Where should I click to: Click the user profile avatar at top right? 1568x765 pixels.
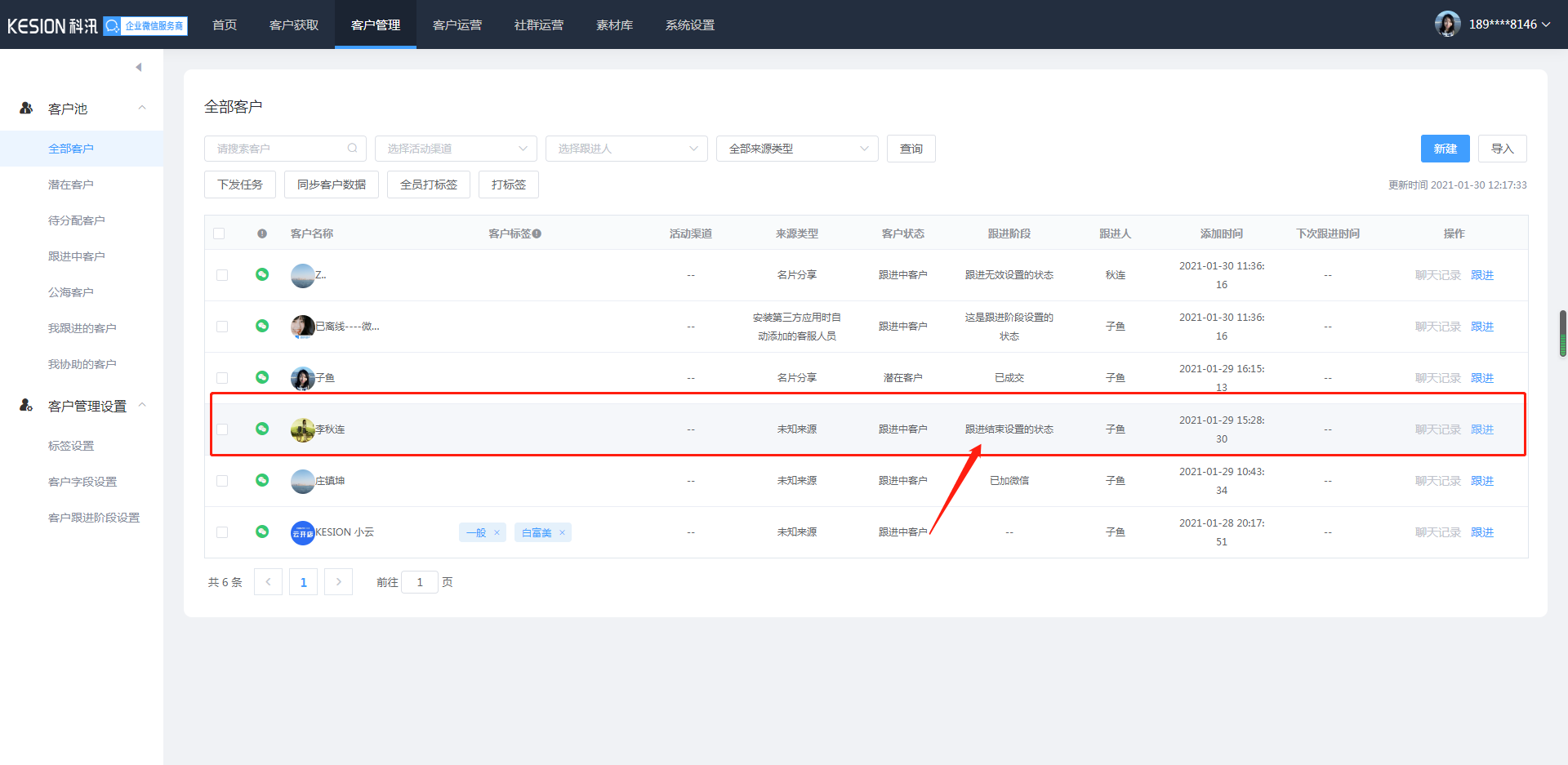tap(1447, 24)
